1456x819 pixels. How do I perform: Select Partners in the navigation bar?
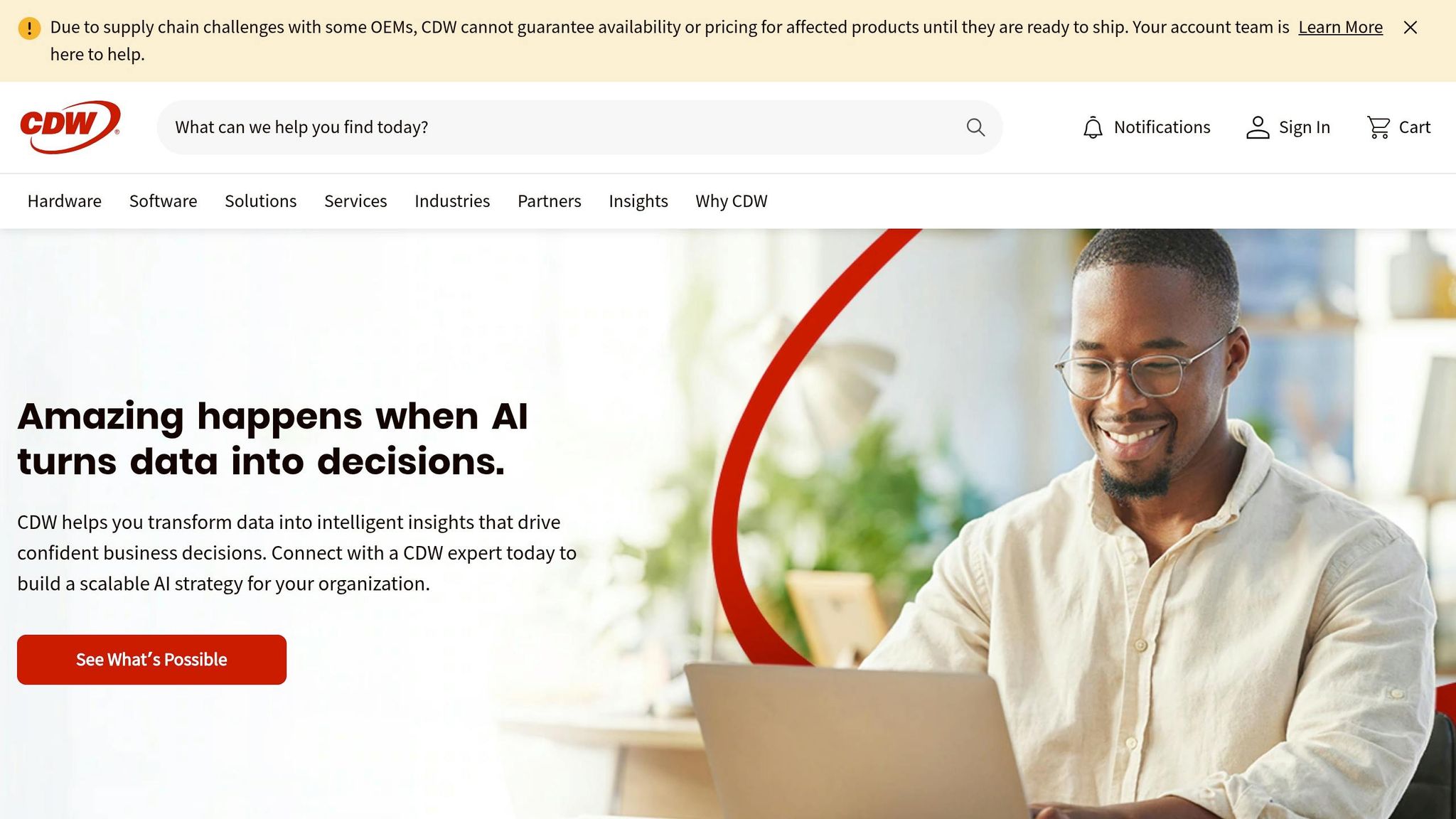[x=550, y=201]
